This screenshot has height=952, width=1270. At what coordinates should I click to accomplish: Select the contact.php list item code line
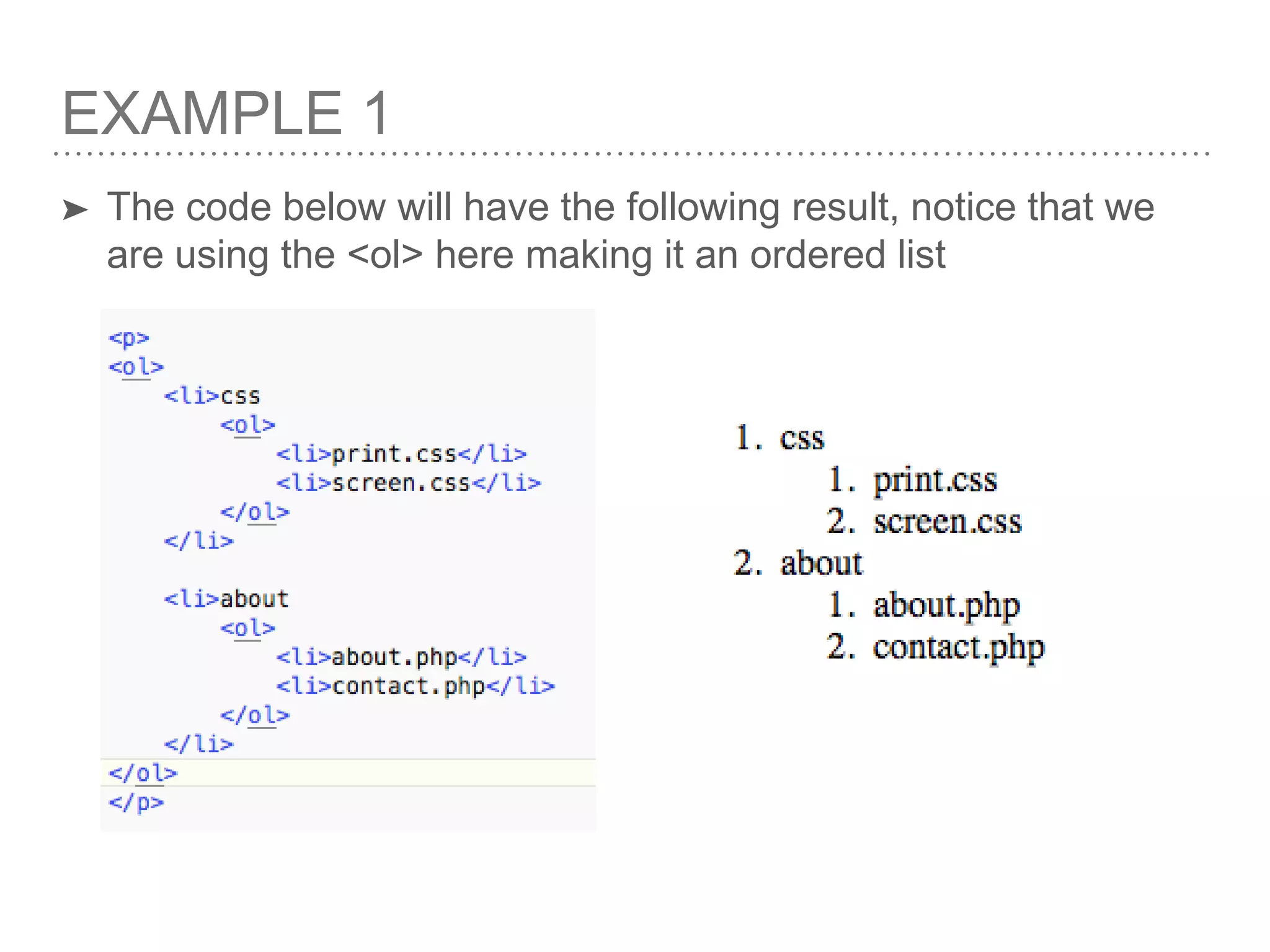tap(415, 686)
